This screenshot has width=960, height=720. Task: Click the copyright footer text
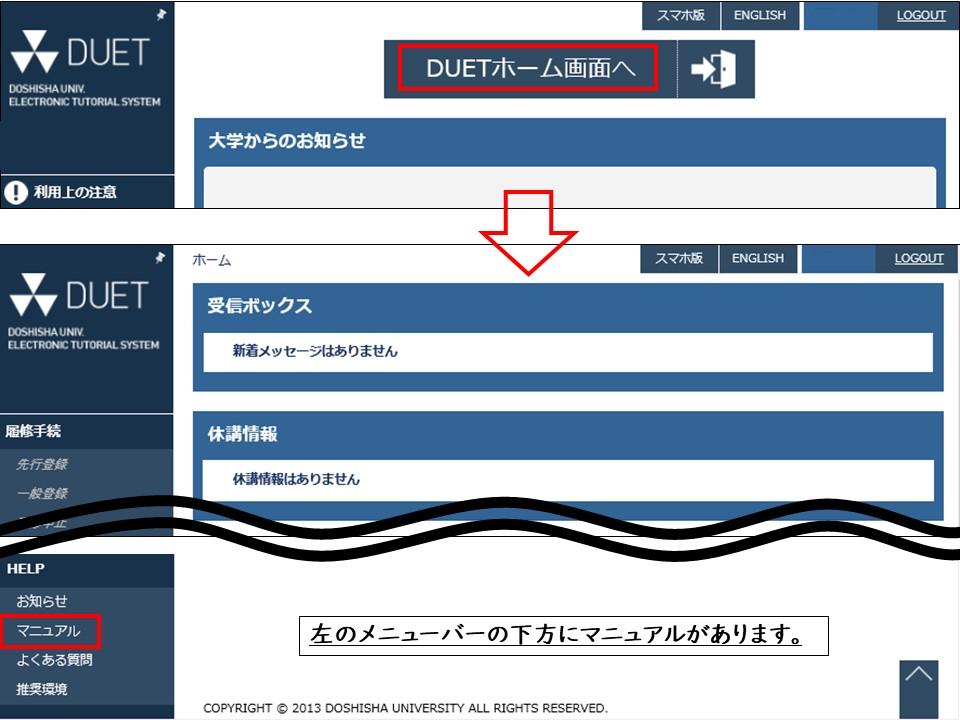coord(405,708)
